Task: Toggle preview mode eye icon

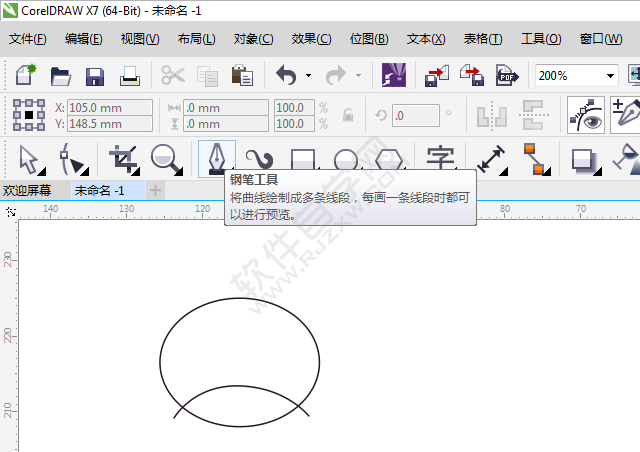Action: [585, 115]
